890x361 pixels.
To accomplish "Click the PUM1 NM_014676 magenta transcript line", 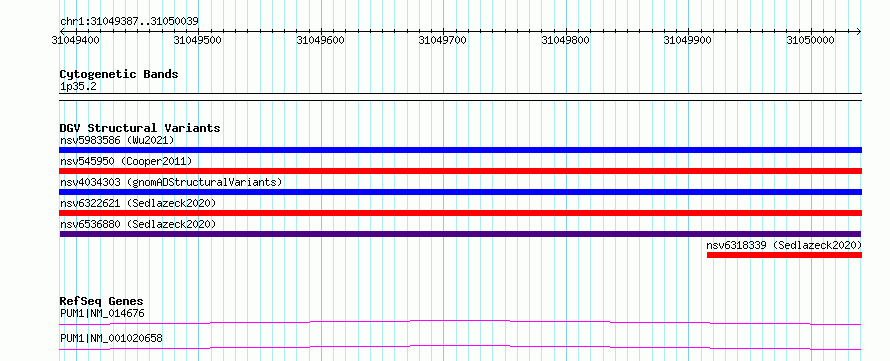I will pos(460,322).
